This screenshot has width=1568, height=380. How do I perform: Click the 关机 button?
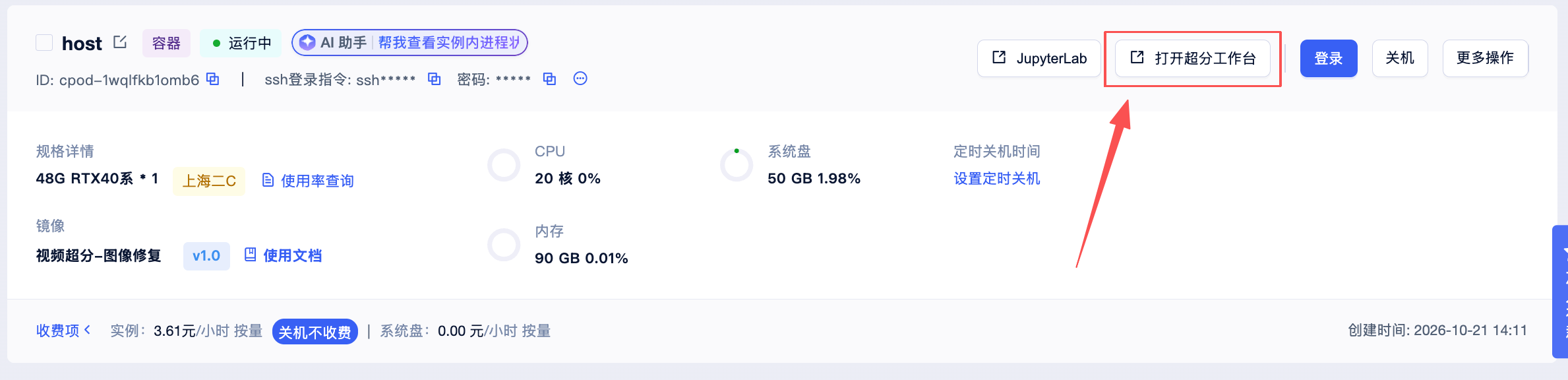coord(1400,58)
